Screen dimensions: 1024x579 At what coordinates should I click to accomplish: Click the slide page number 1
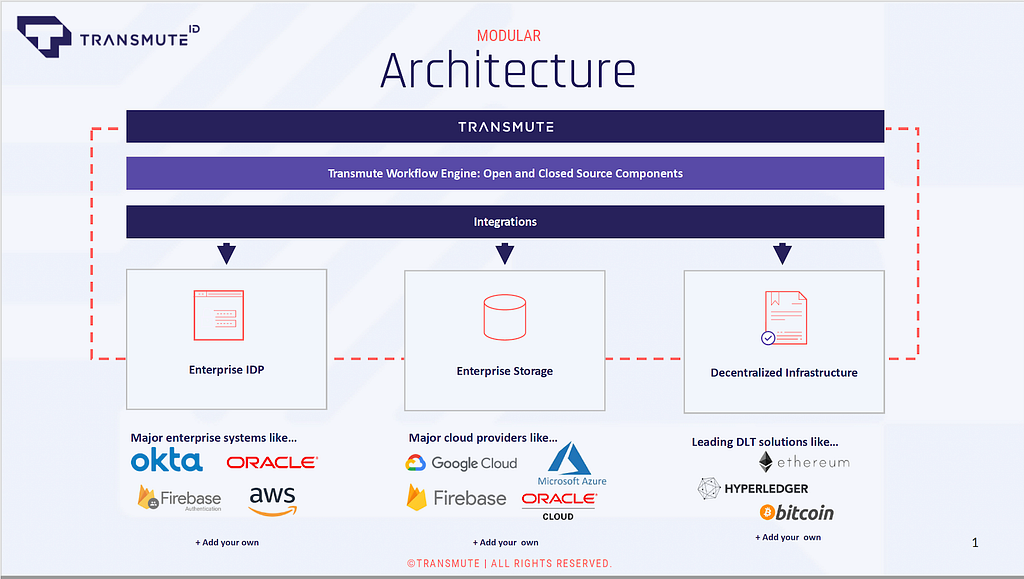975,542
